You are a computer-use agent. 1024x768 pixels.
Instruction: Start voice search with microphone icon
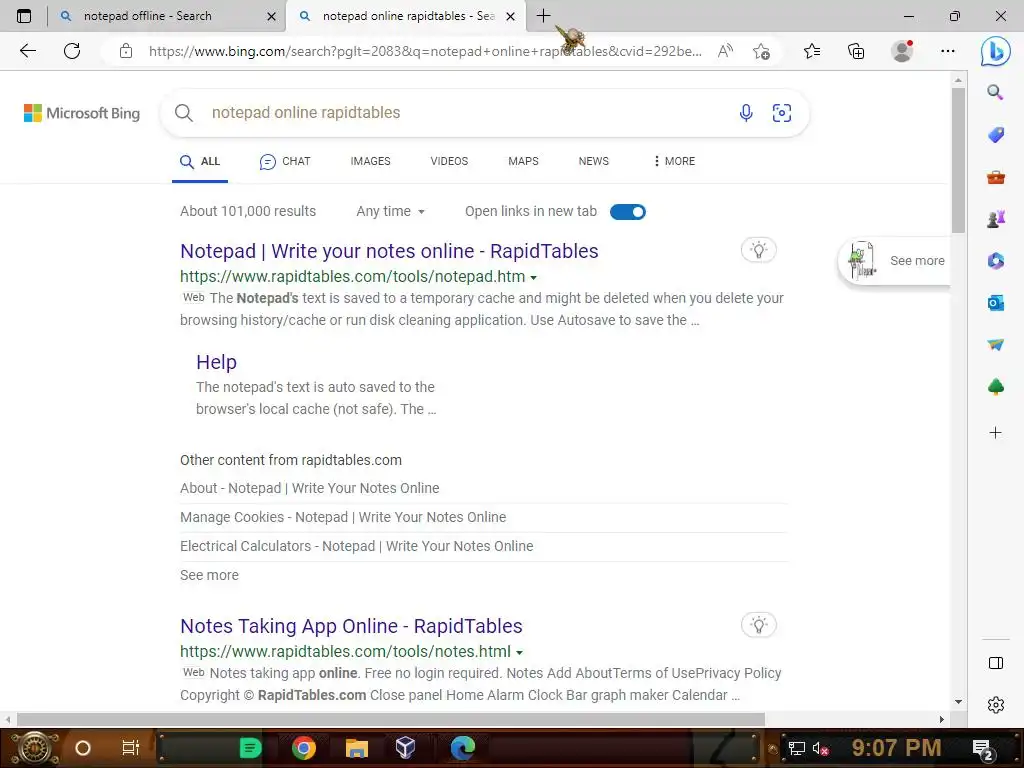(746, 113)
